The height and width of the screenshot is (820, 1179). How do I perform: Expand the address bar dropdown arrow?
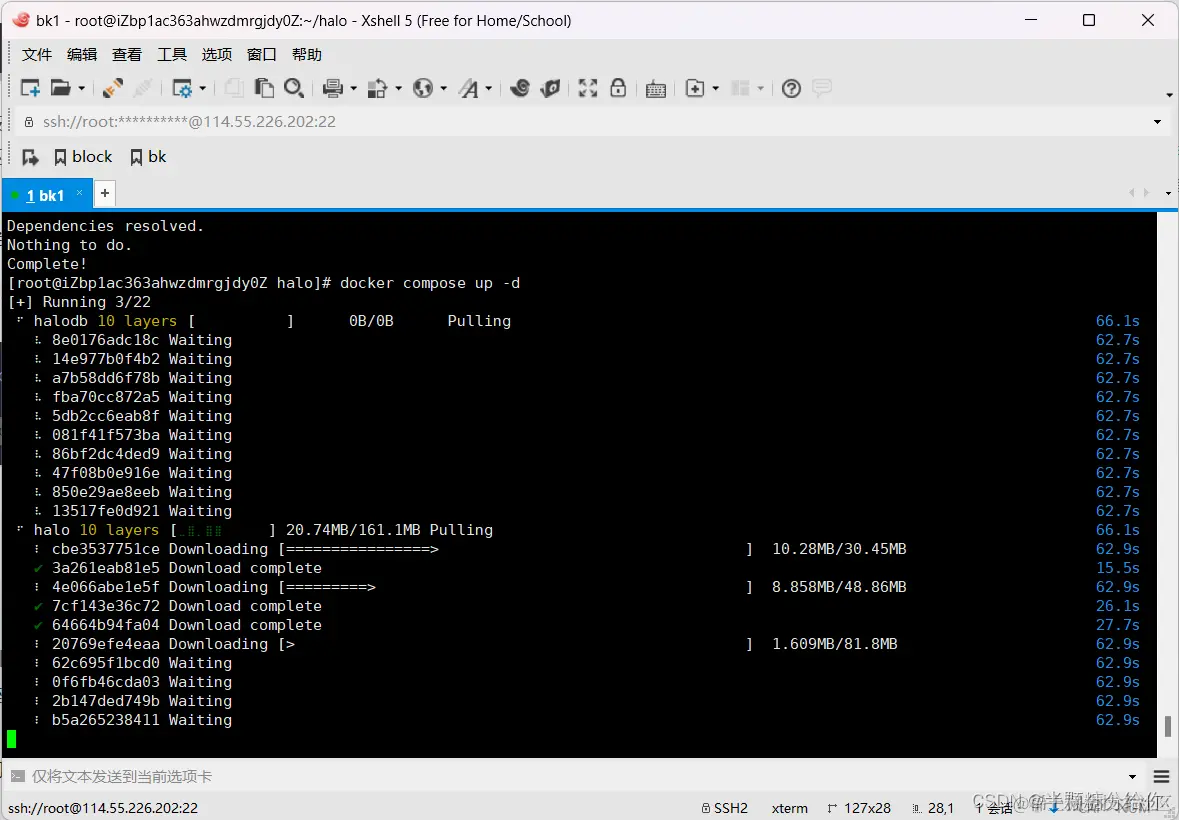(x=1157, y=122)
